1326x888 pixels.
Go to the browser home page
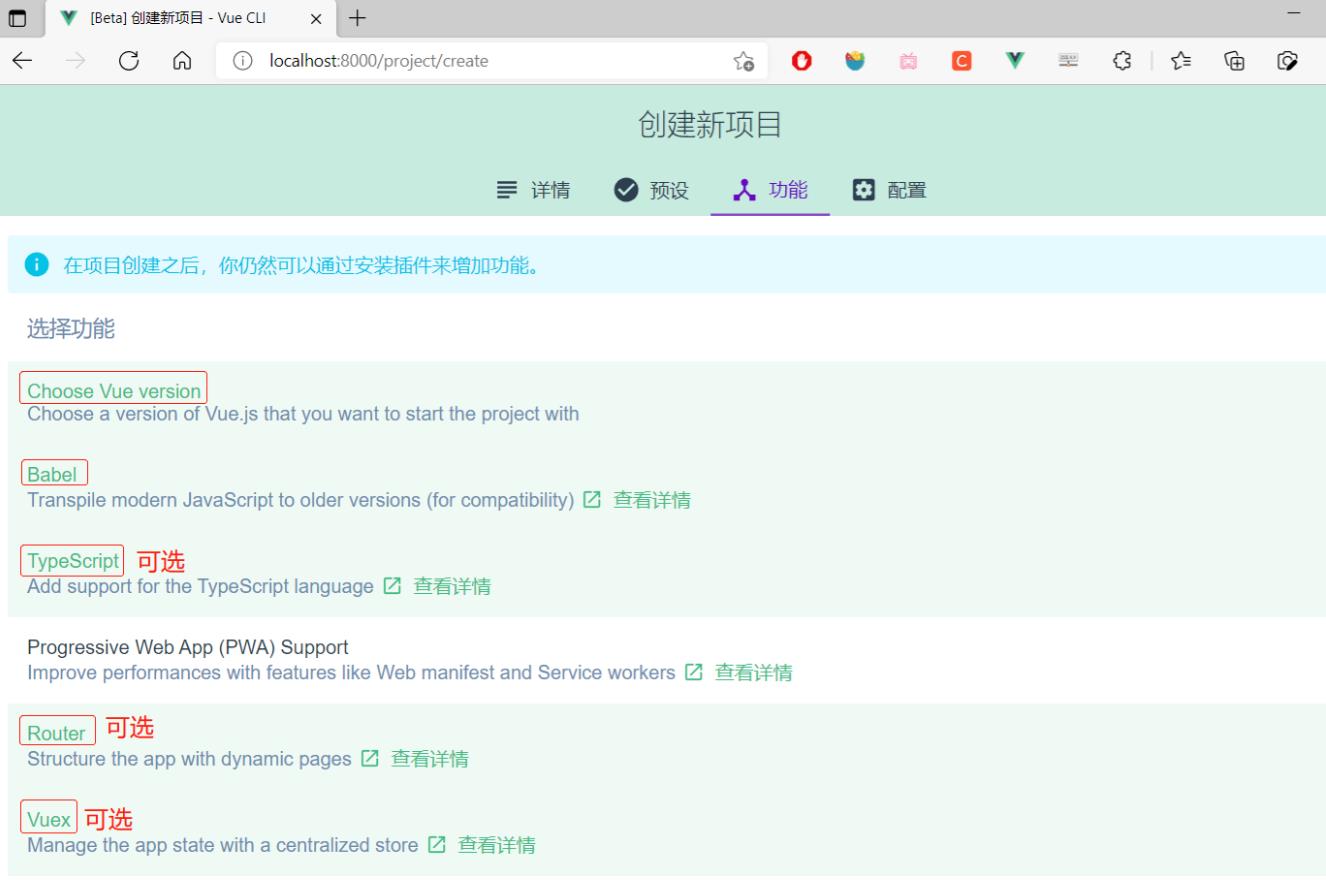pos(182,61)
